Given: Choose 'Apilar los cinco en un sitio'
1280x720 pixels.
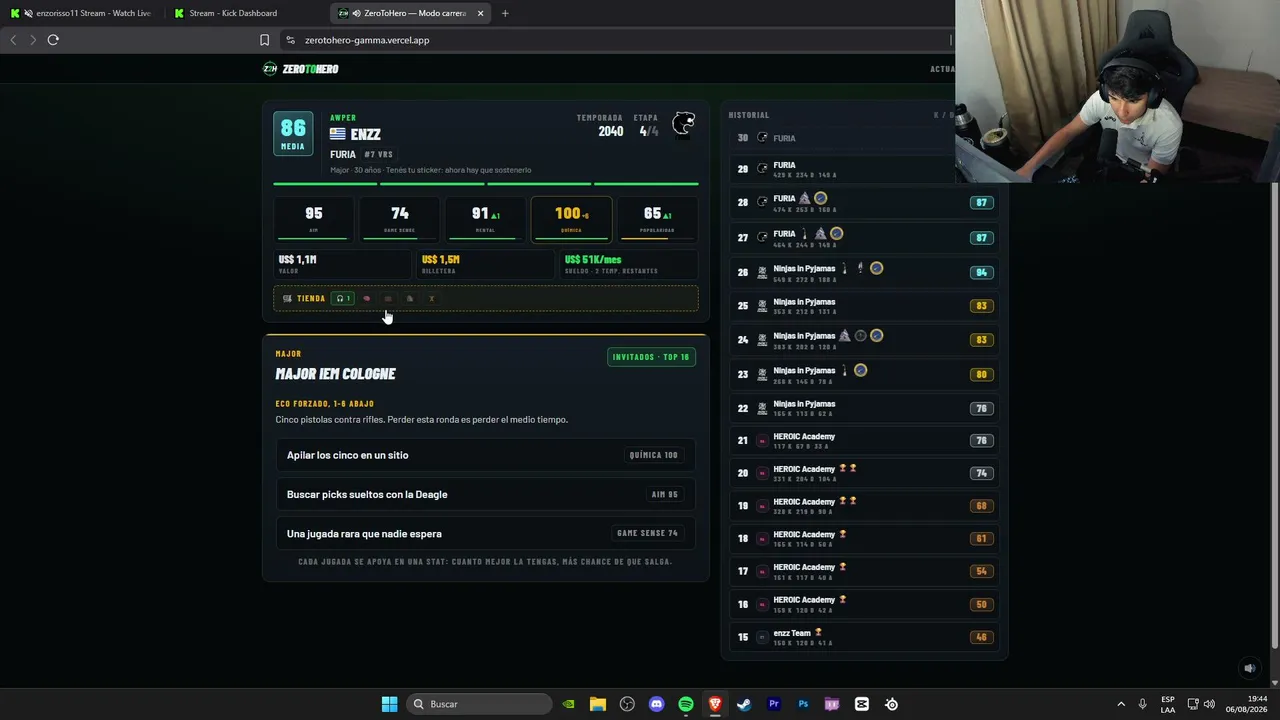Looking at the screenshot, I should point(485,455).
